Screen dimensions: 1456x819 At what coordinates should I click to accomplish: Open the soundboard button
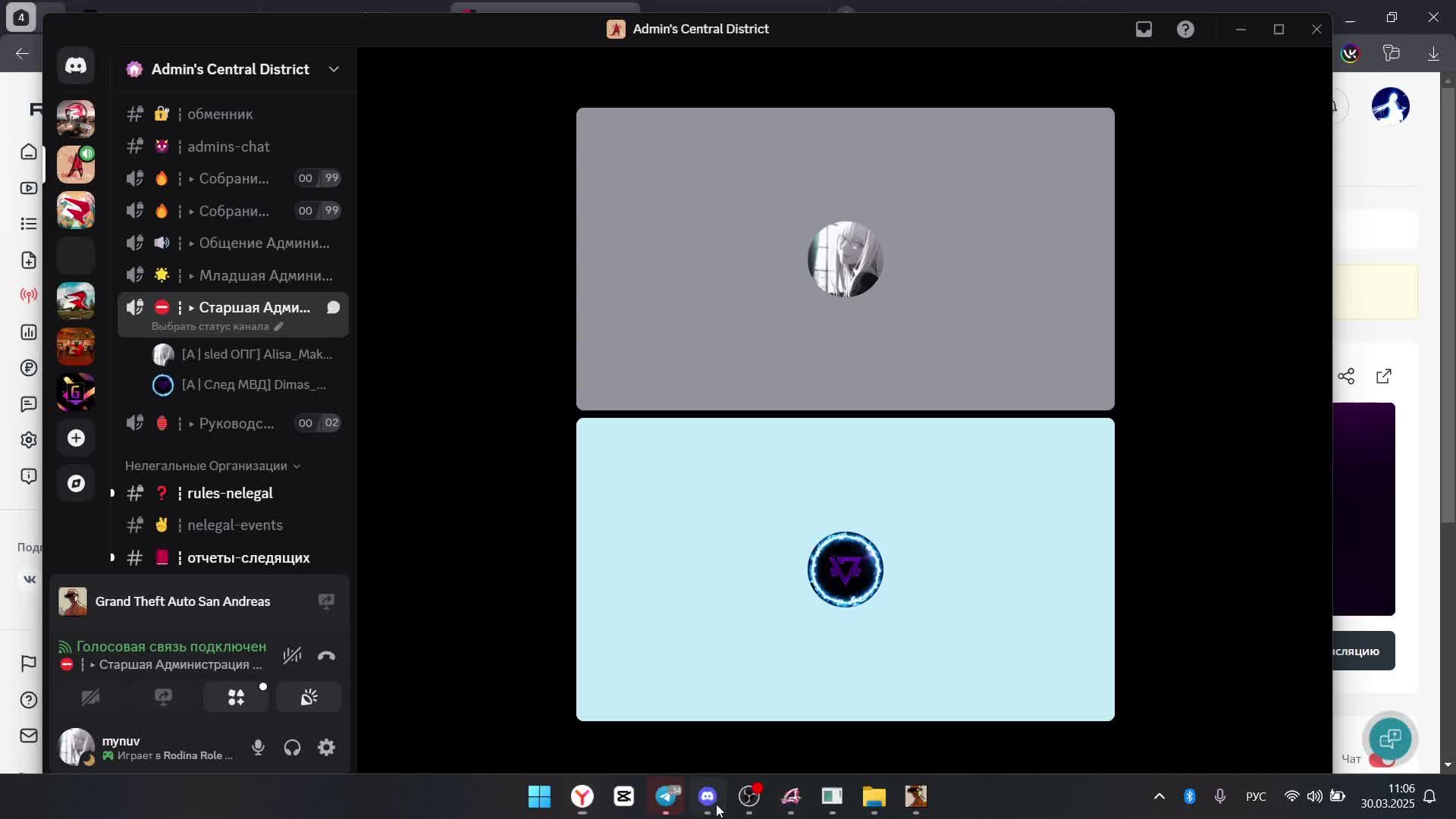[309, 698]
